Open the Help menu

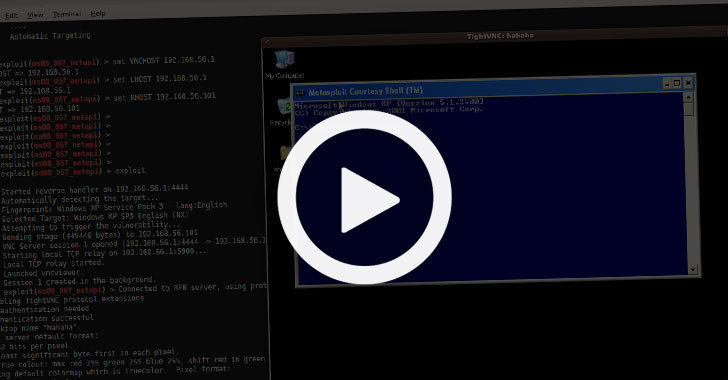click(x=98, y=13)
